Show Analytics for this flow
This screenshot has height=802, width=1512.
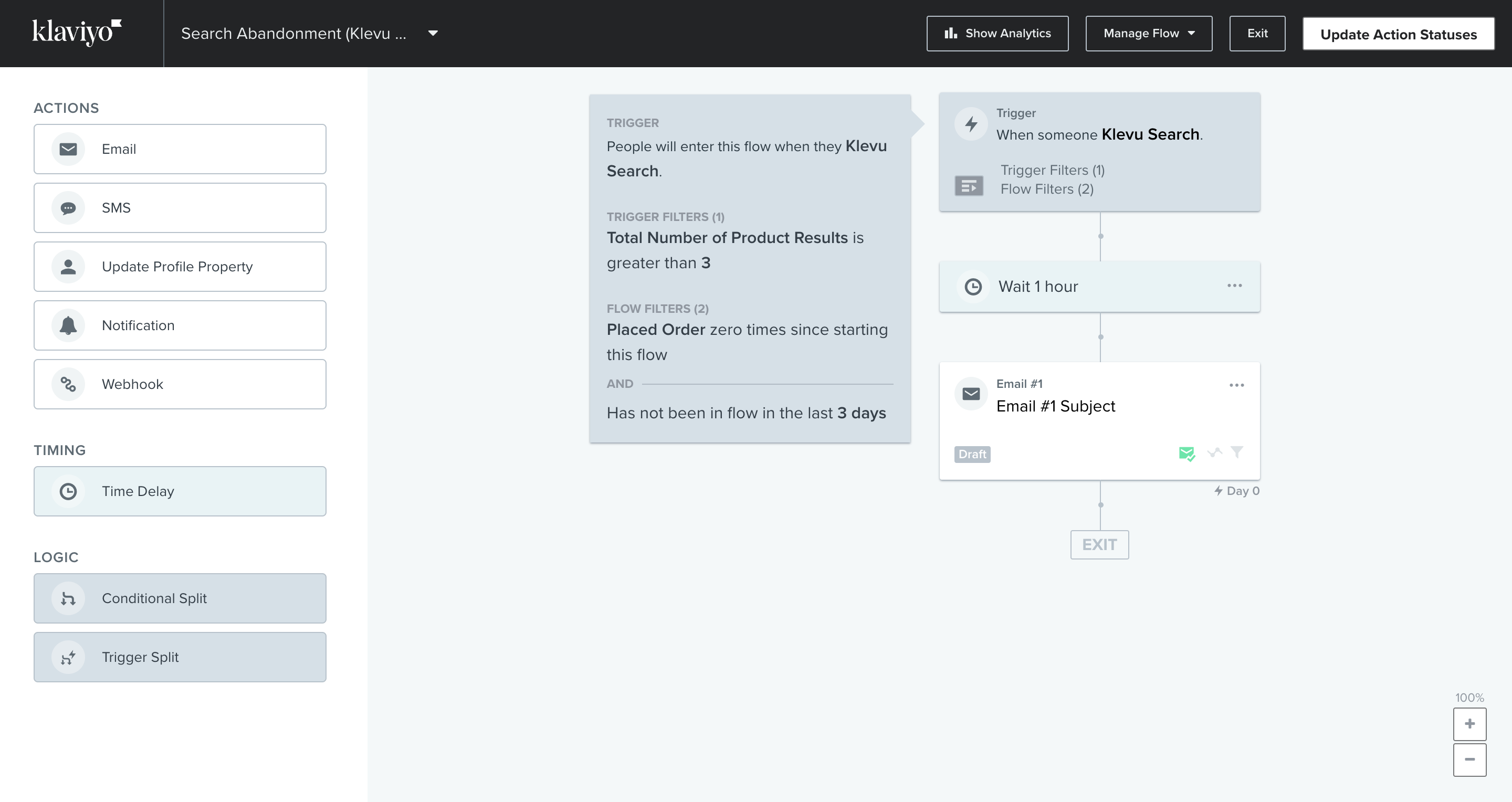(x=997, y=34)
